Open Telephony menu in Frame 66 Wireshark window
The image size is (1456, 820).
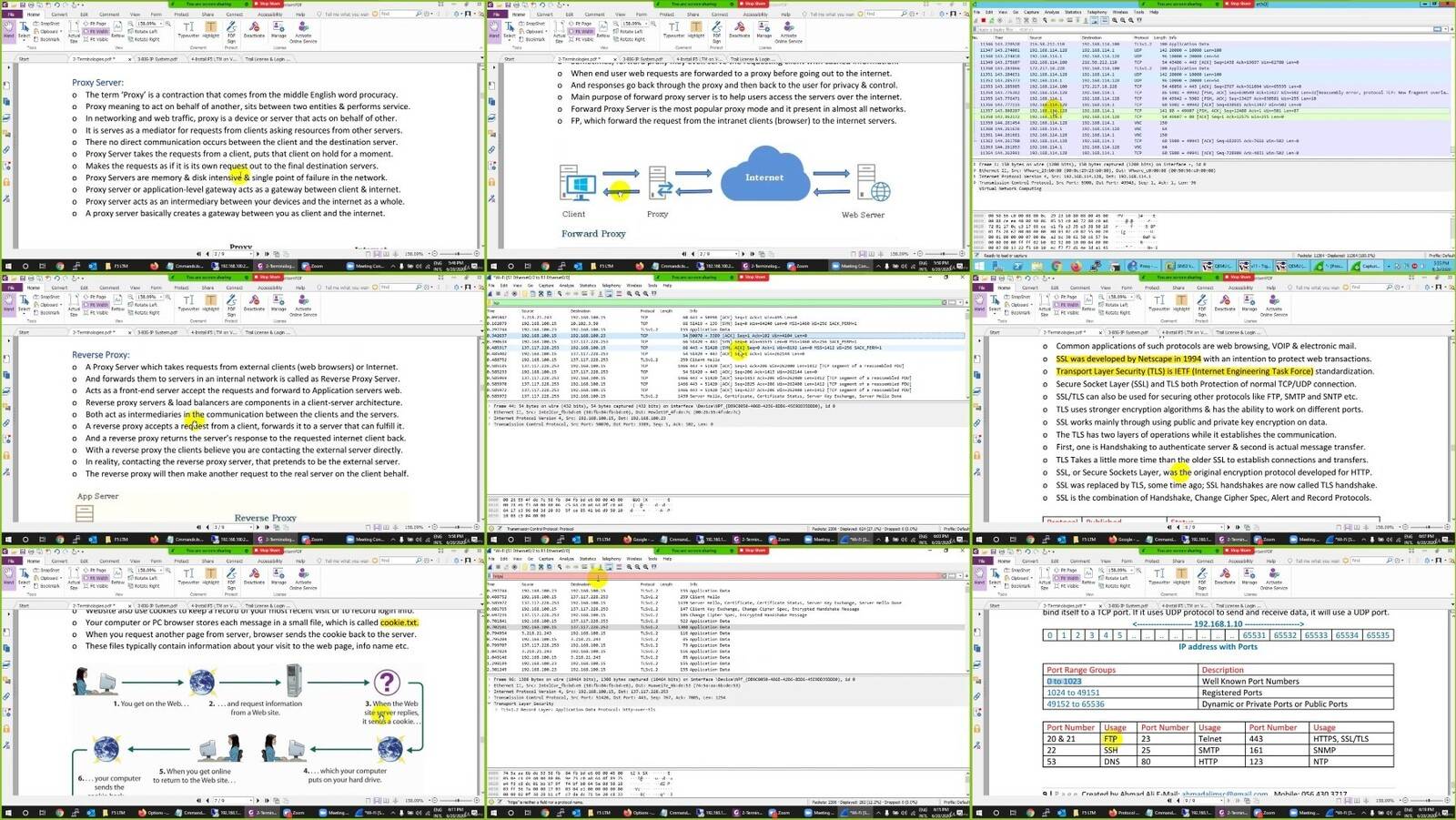612,558
